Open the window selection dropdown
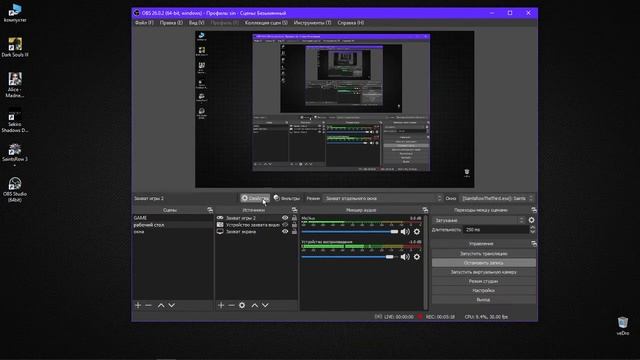Image resolution: width=640 pixels, height=360 pixels. point(497,198)
